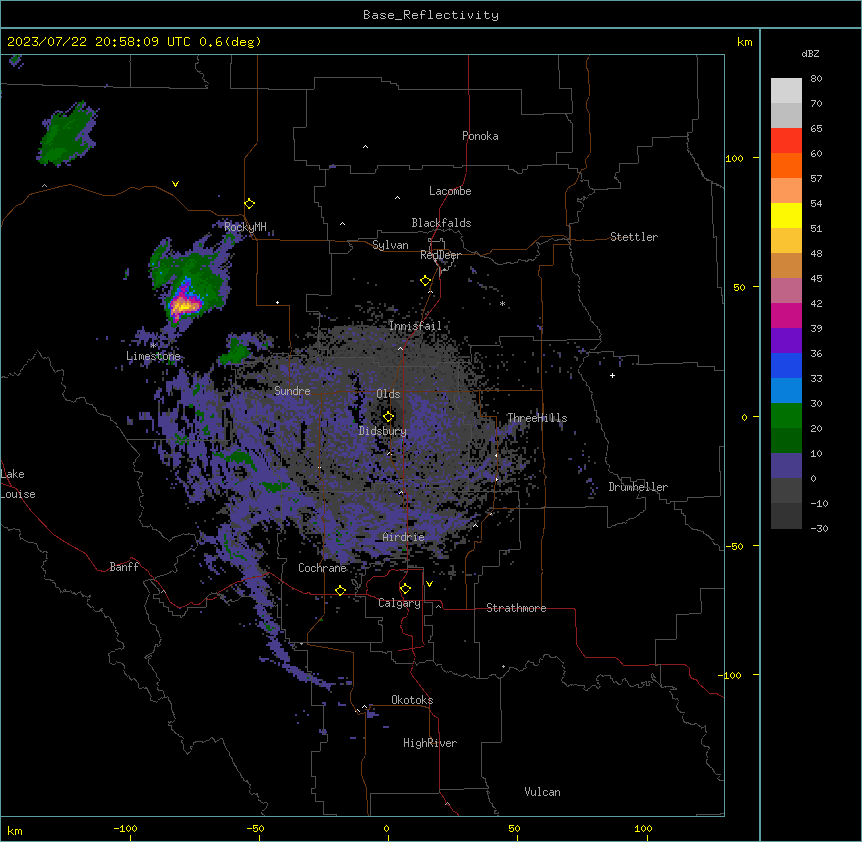Image resolution: width=862 pixels, height=842 pixels.
Task: Click the ThreeHills city label
Action: tap(537, 418)
